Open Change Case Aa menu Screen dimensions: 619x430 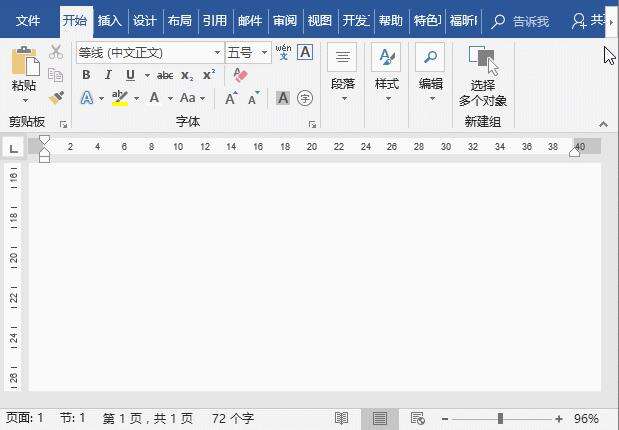coord(192,98)
